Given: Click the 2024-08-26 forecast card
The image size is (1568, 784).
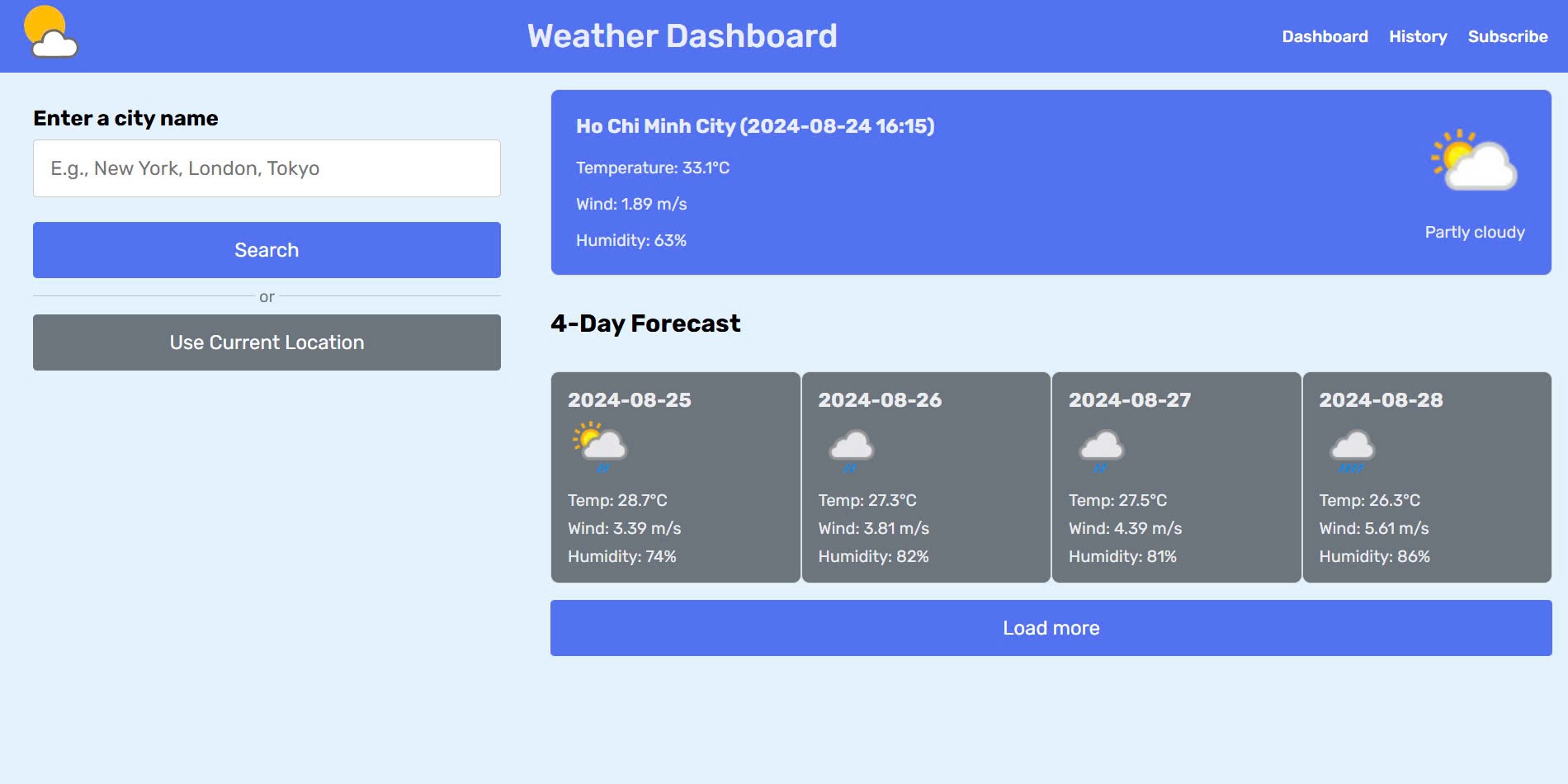Looking at the screenshot, I should point(925,477).
